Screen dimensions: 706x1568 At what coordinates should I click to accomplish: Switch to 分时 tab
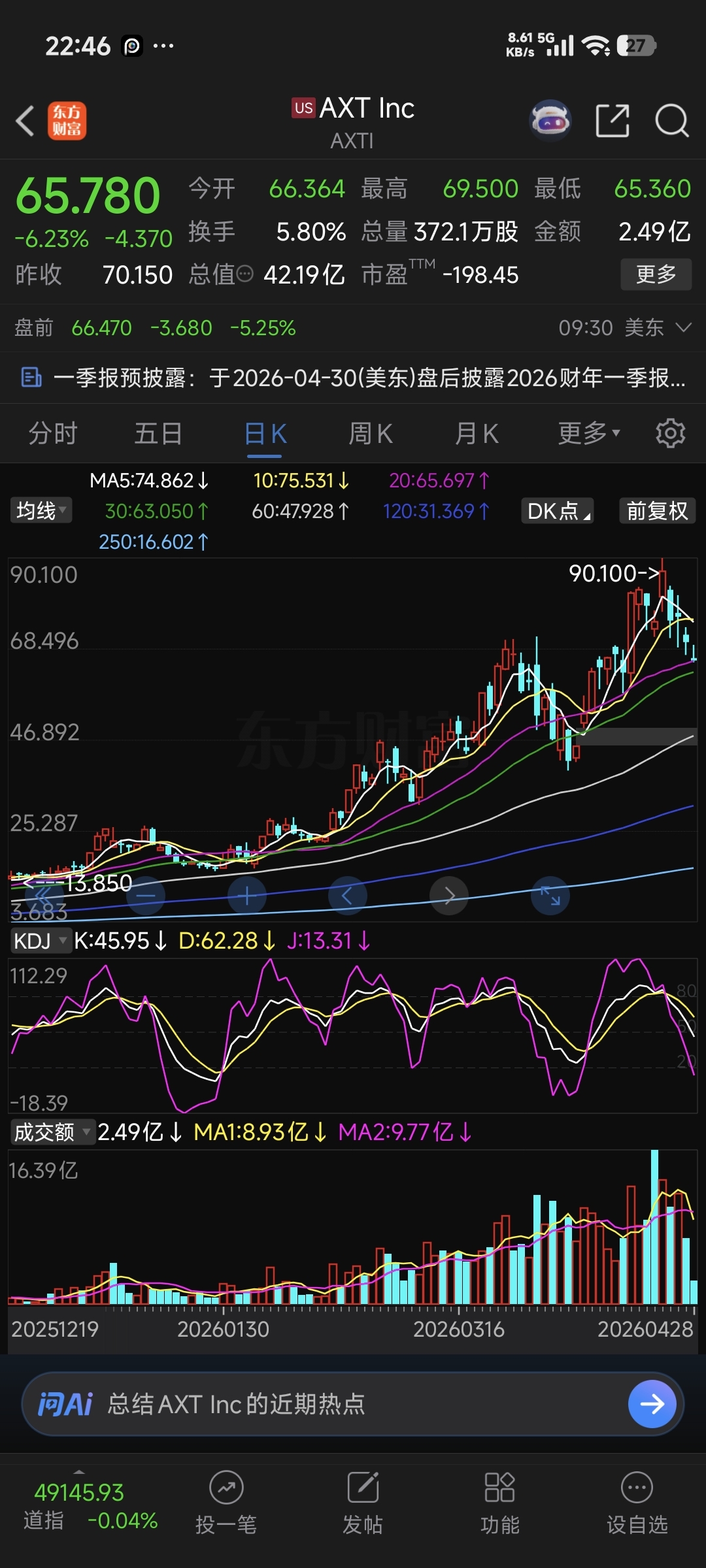(53, 433)
